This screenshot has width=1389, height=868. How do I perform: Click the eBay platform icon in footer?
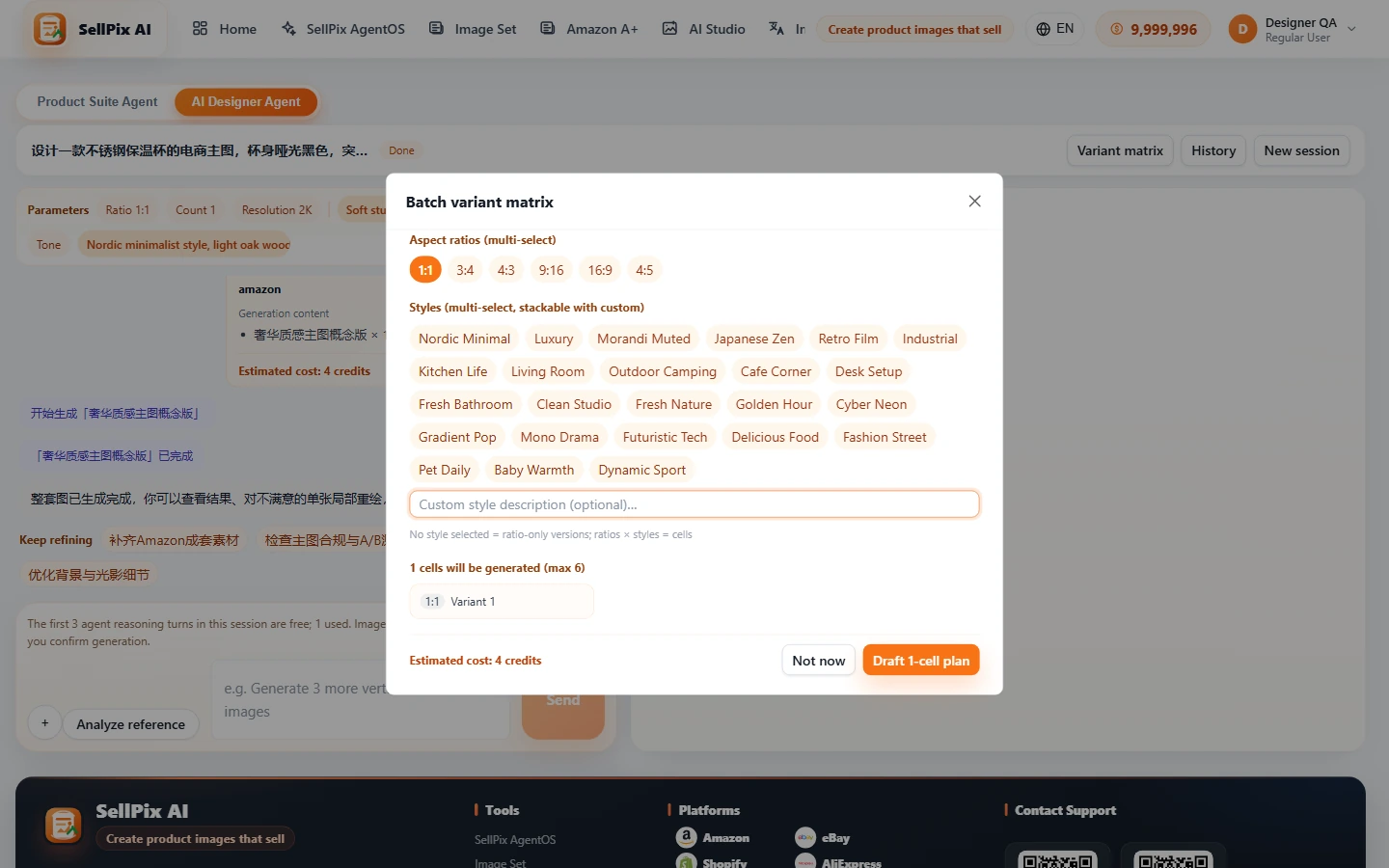(805, 837)
